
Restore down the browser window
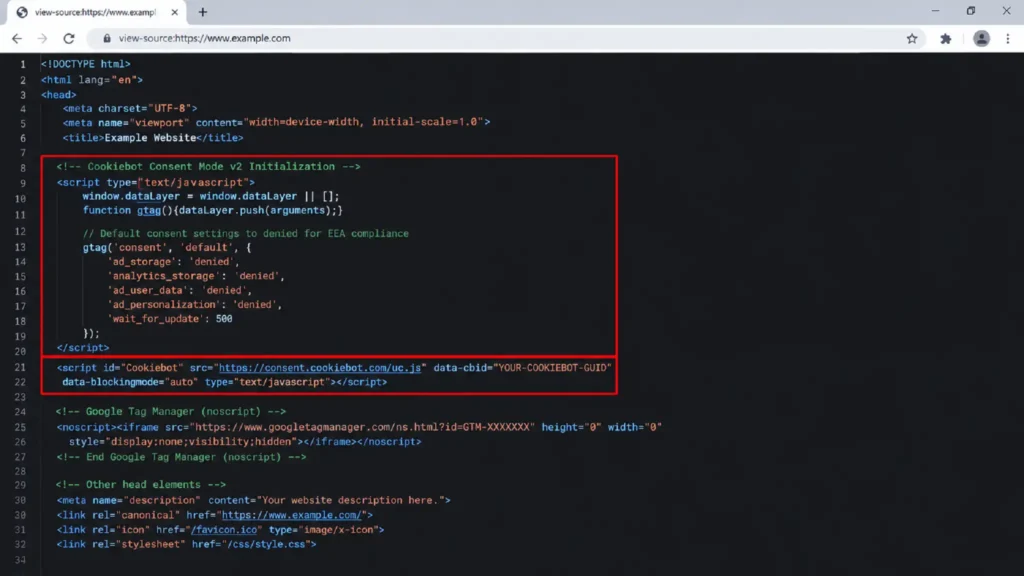[x=970, y=11]
